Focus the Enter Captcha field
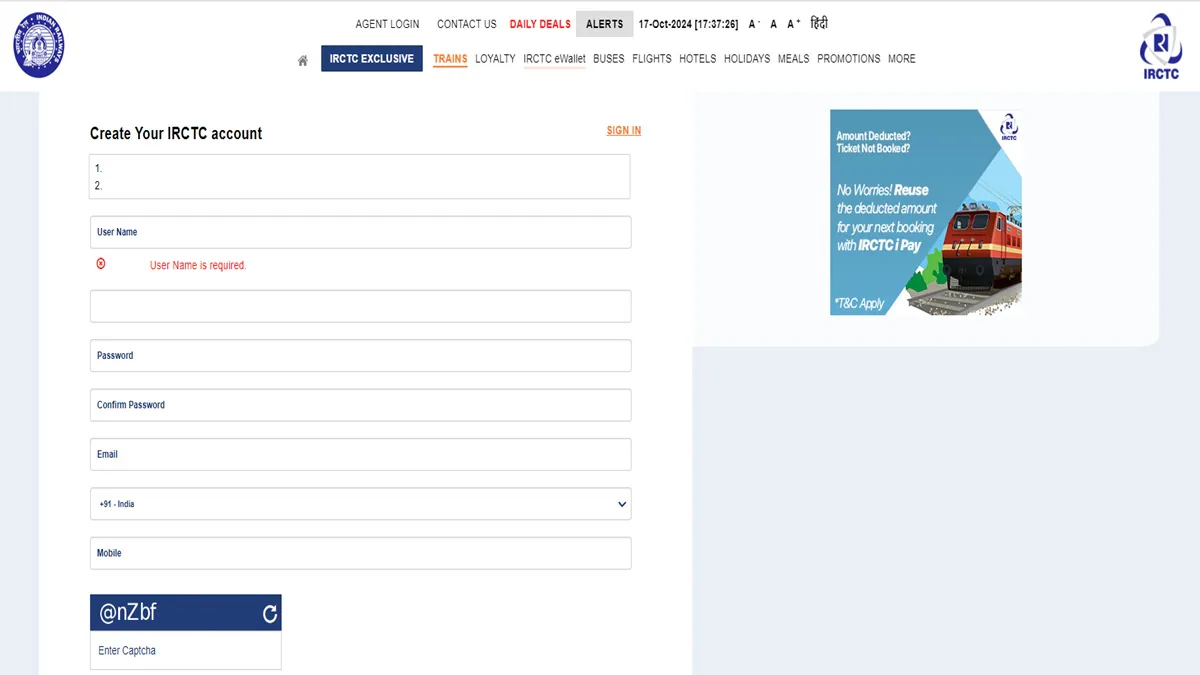 186,651
